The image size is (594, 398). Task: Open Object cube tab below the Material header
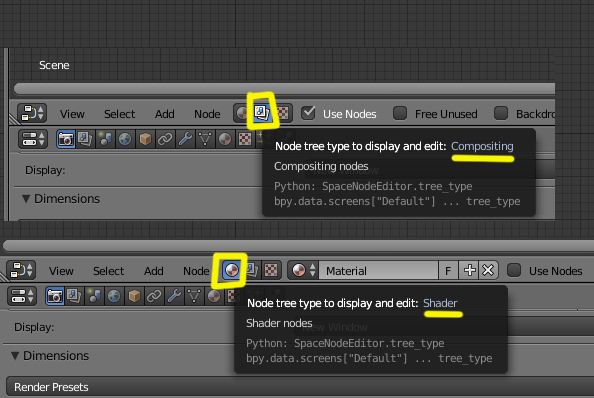[x=134, y=296]
